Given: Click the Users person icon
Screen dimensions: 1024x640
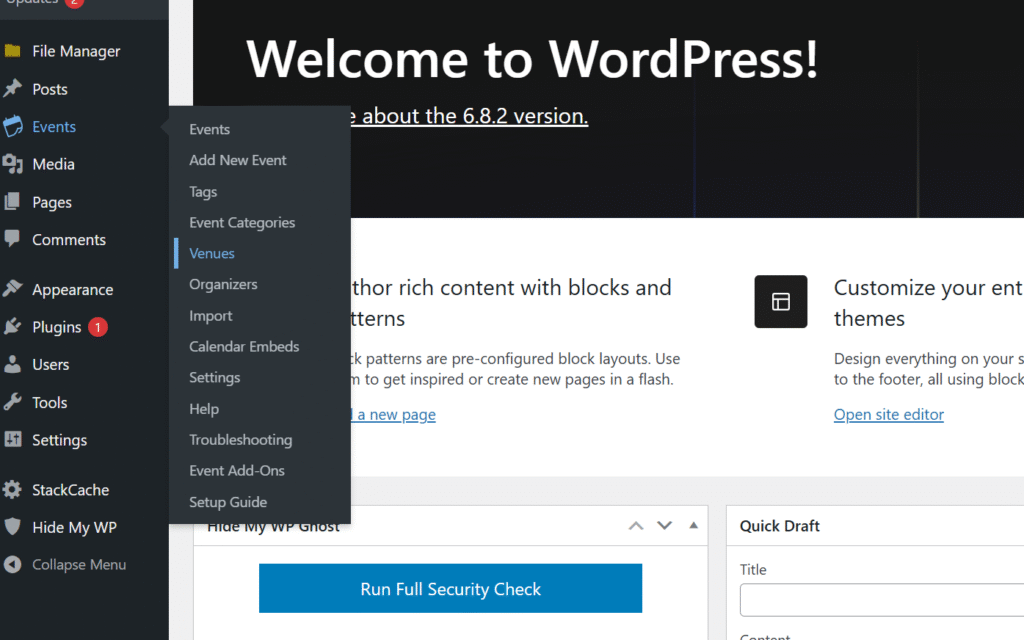Looking at the screenshot, I should point(13,364).
